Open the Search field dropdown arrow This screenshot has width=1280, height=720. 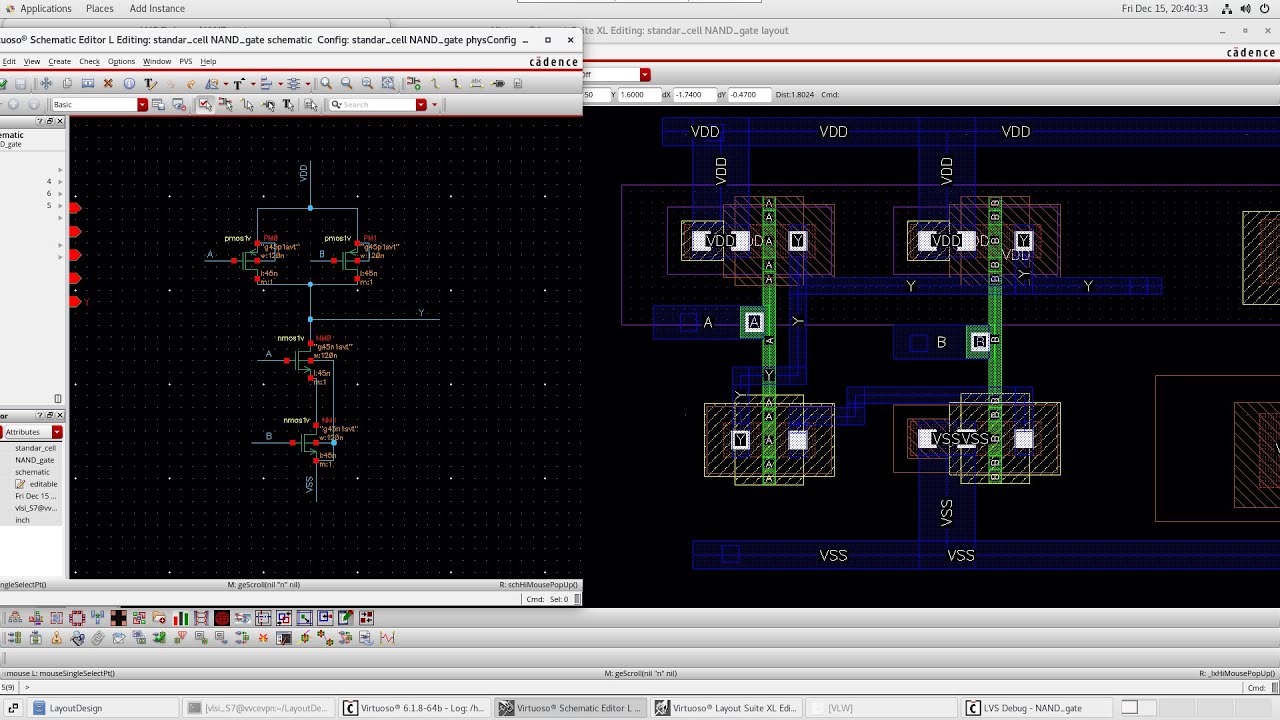click(x=421, y=104)
